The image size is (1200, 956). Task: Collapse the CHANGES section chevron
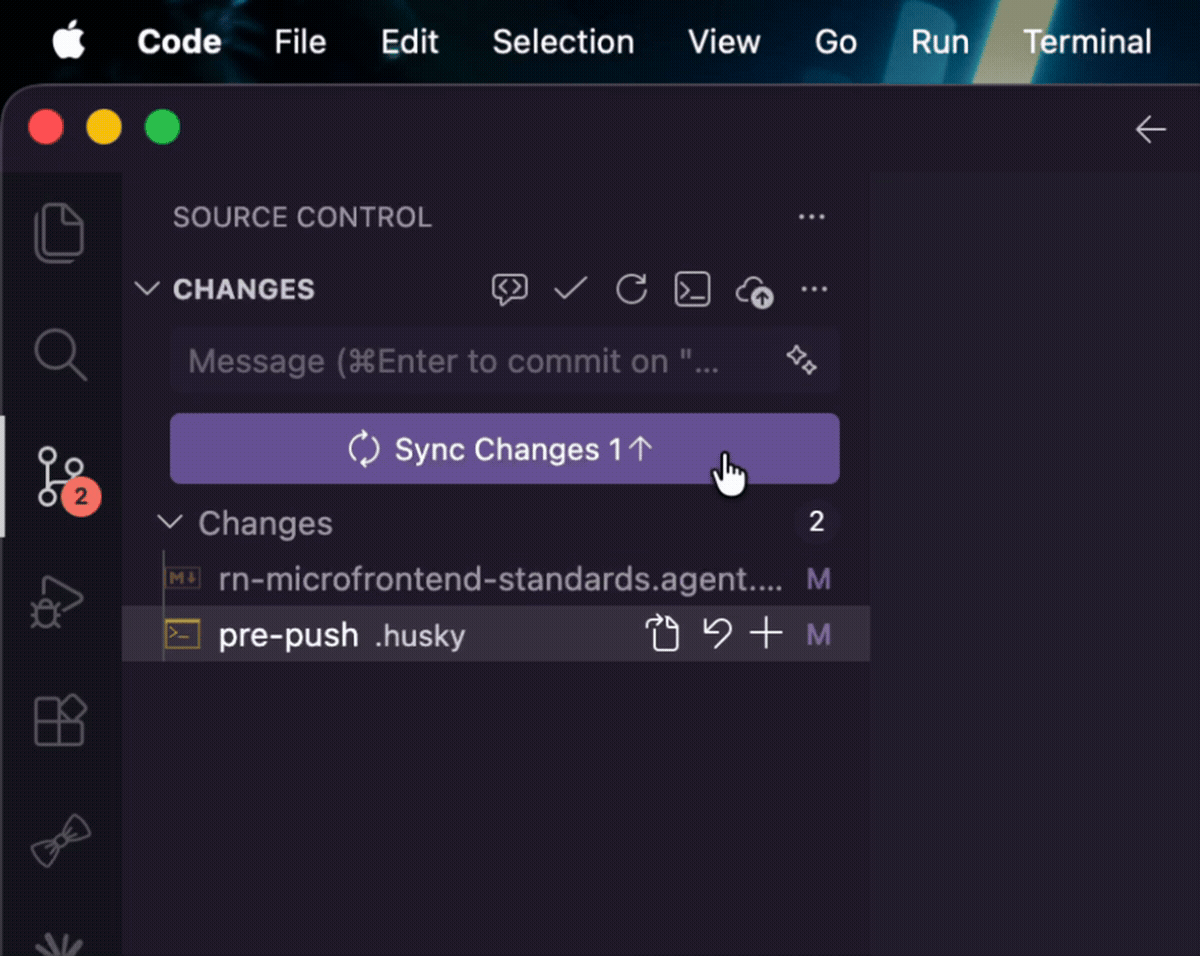[147, 289]
